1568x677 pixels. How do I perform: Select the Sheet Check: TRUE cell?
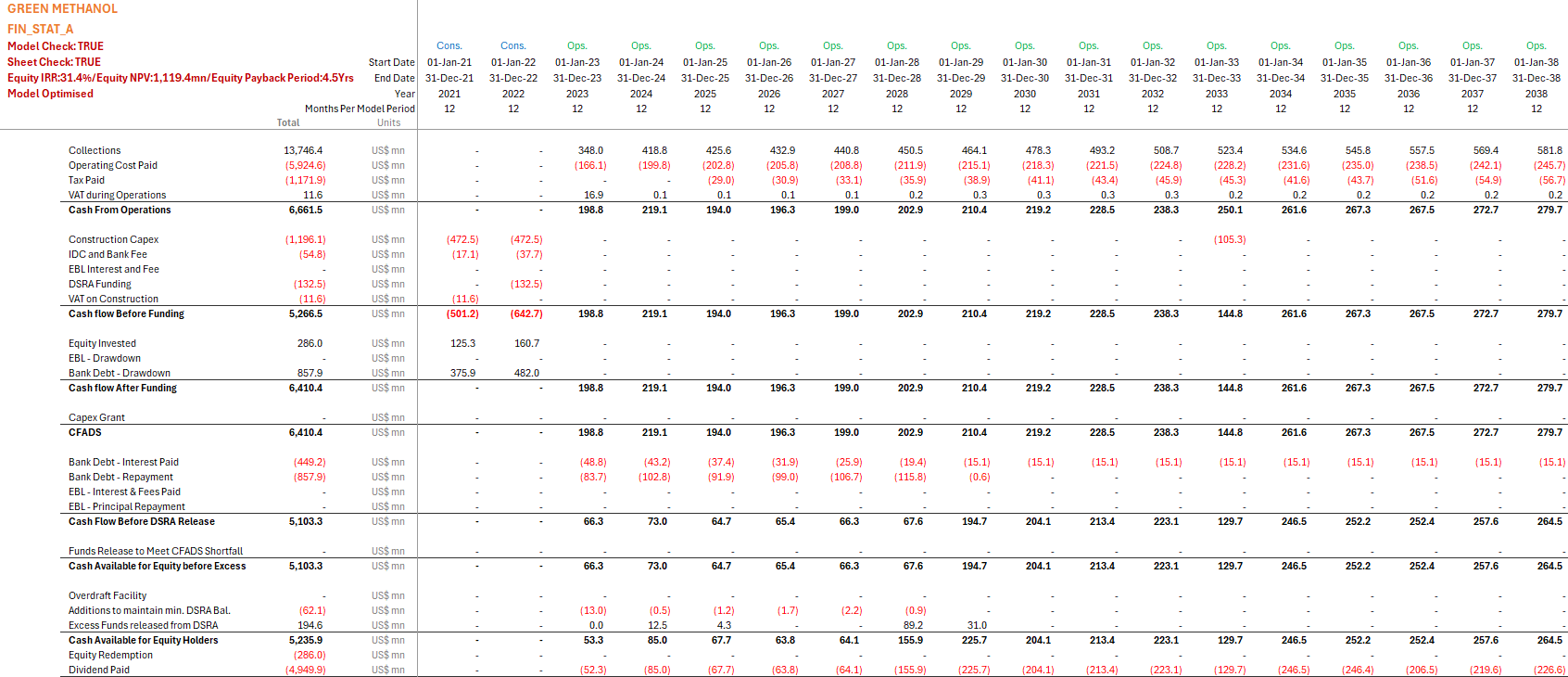click(x=54, y=62)
